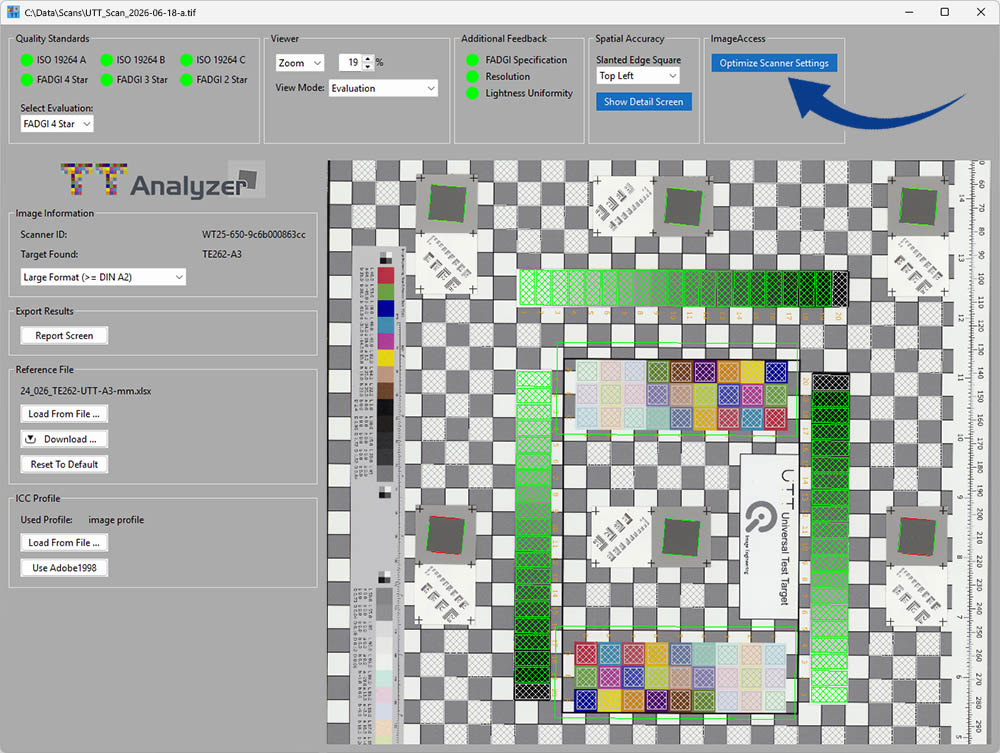The image size is (1000, 753).
Task: Click the green FADGI 4 Star status indicator
Action: tap(27, 80)
